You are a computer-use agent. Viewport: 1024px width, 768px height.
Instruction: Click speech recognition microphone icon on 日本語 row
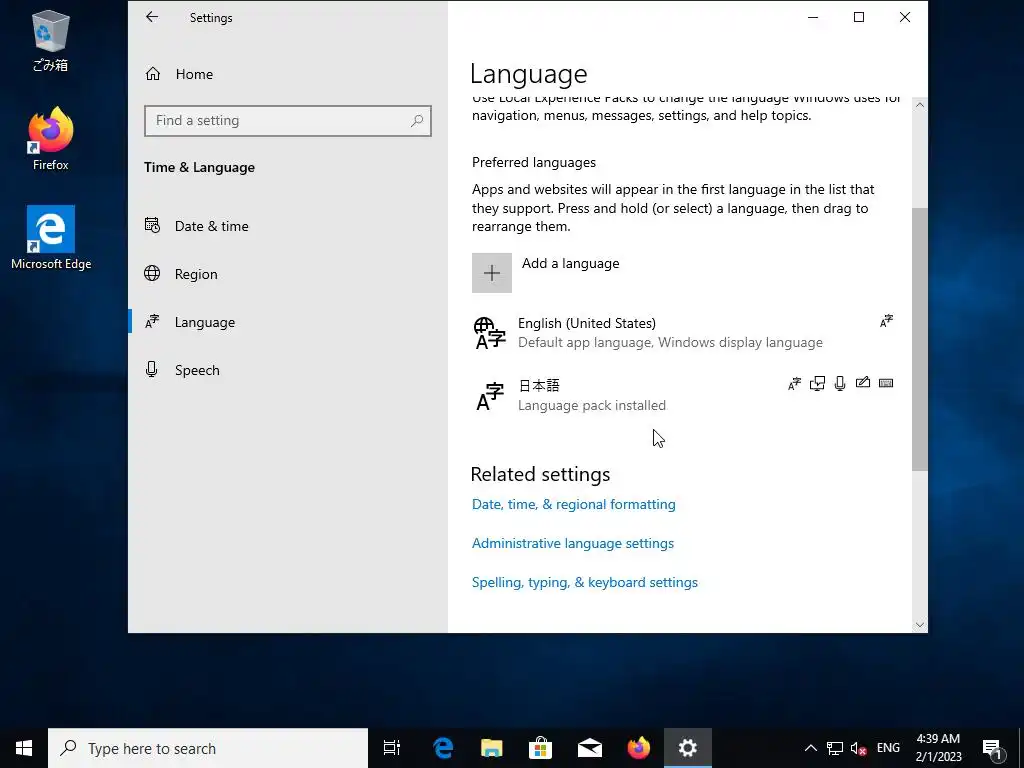840,384
